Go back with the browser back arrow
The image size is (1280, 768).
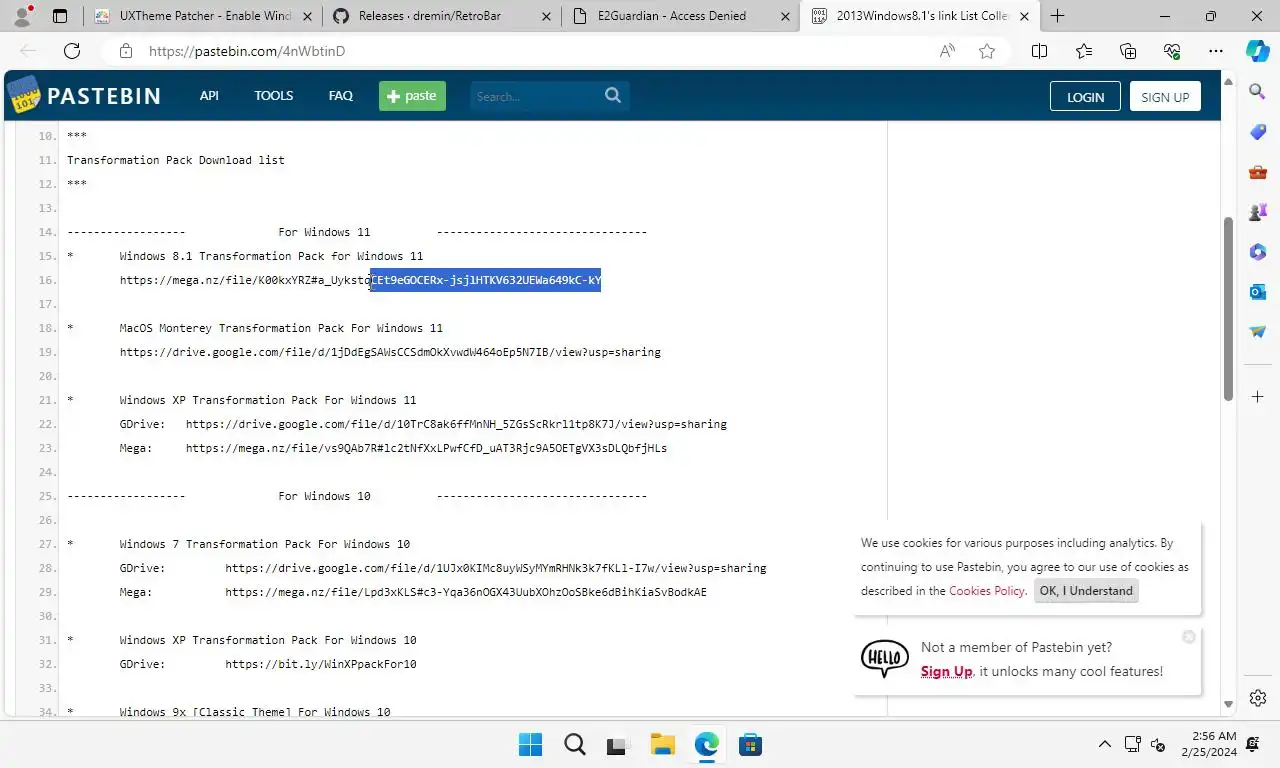click(x=28, y=51)
